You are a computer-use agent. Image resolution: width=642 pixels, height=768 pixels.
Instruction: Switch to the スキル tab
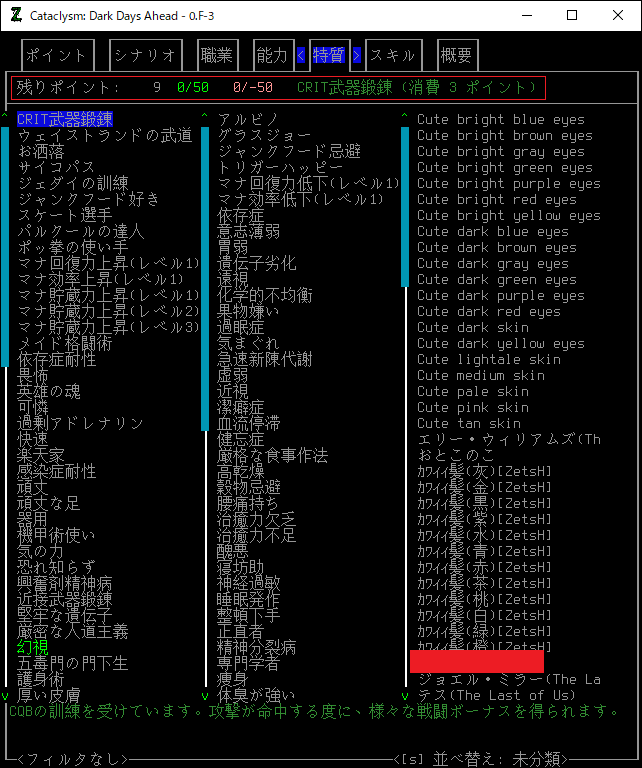pos(392,56)
